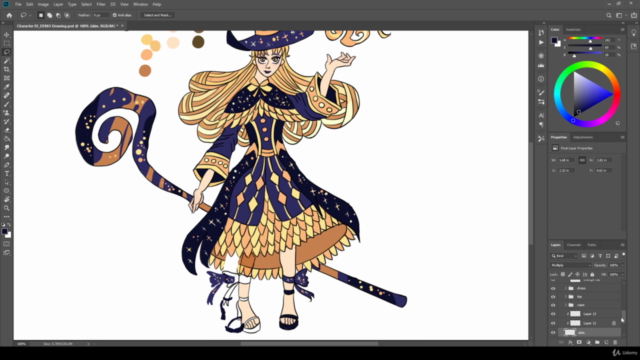Open the History panel icon
This screenshot has height=360, width=640.
(x=541, y=33)
